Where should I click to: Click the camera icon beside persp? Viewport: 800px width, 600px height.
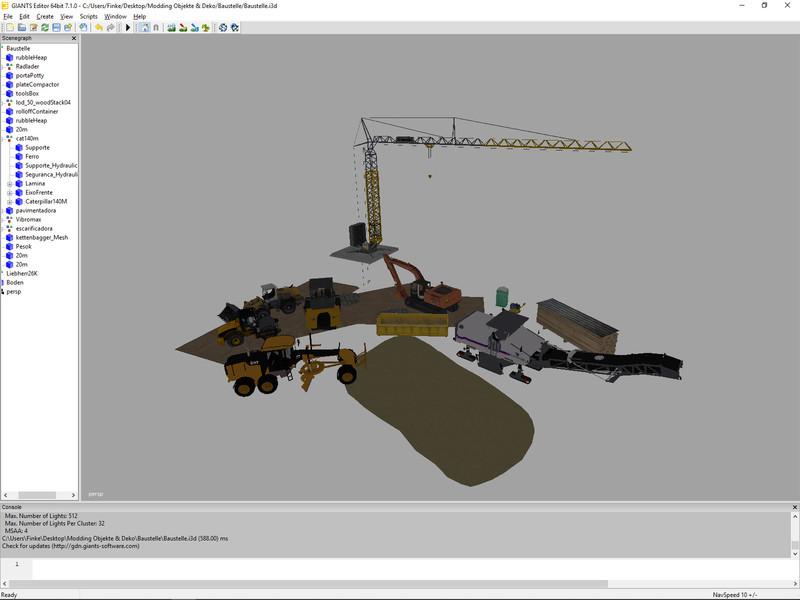(3, 291)
